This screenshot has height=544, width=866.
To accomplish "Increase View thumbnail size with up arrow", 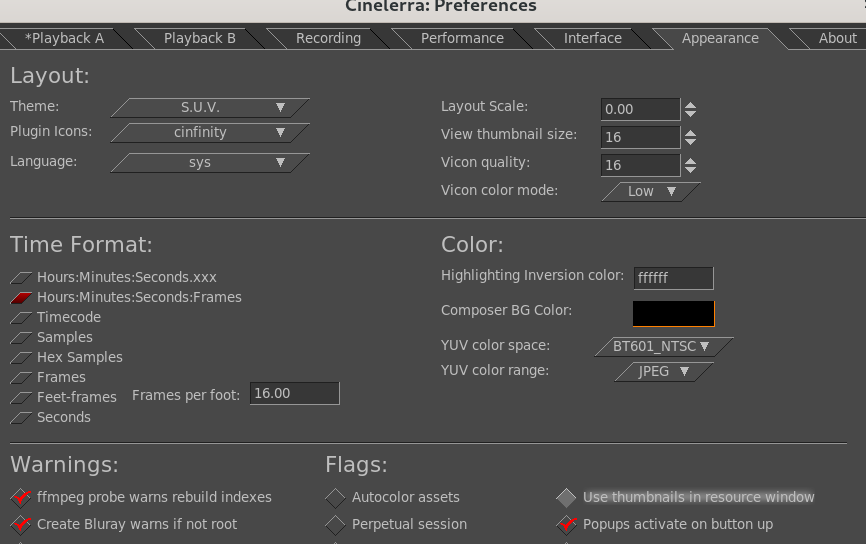I will pyautogui.click(x=690, y=133).
